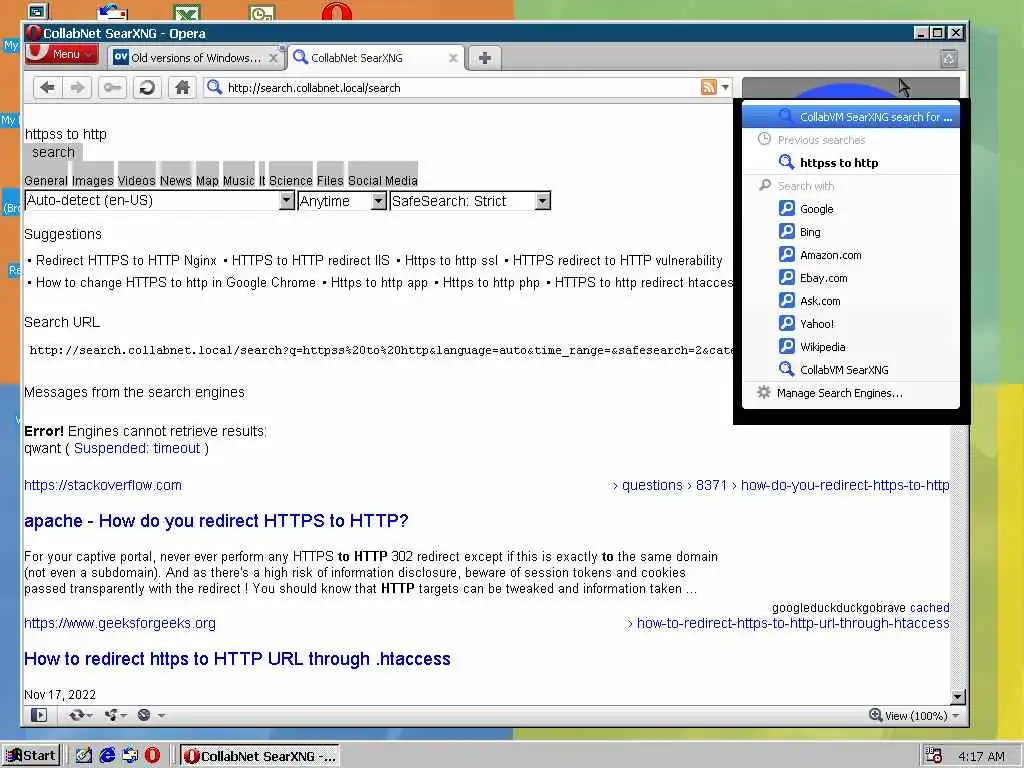Viewport: 1024px width, 768px height.
Task: Choose Ask.com in the search engine list
Action: 851,300
